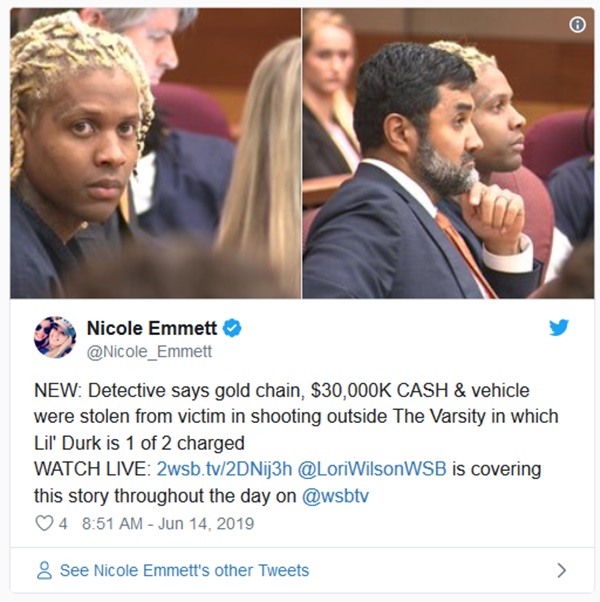The image size is (600, 602).
Task: Click the blue verified badge
Action: tap(232, 328)
